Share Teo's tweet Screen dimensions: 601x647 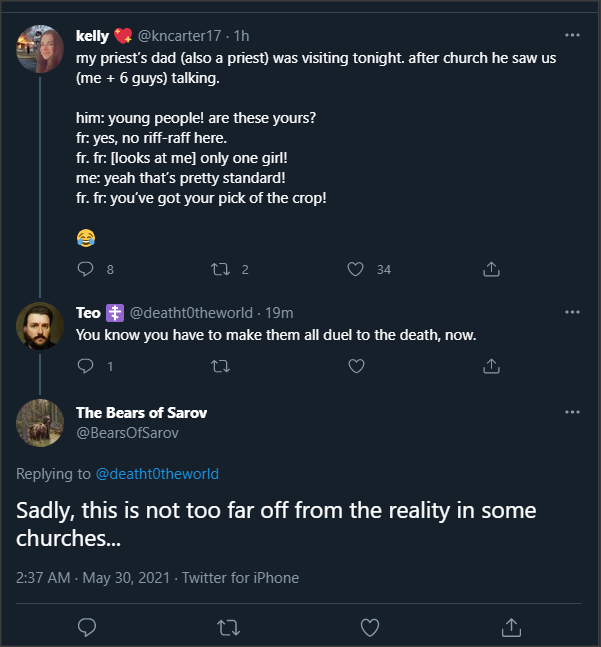click(491, 366)
